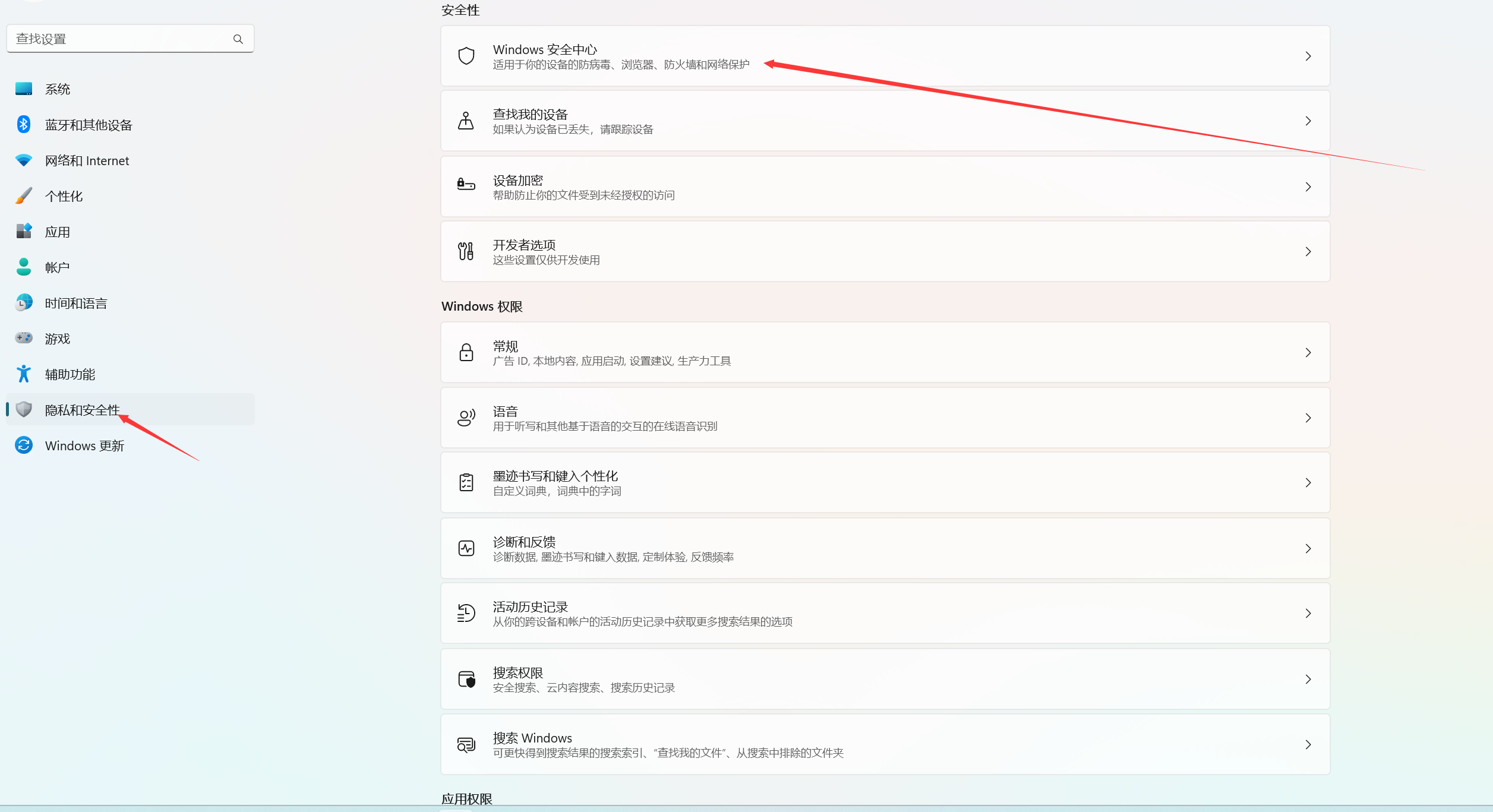Viewport: 1493px width, 812px height.
Task: Select 应用 in the sidebar
Action: pyautogui.click(x=130, y=232)
